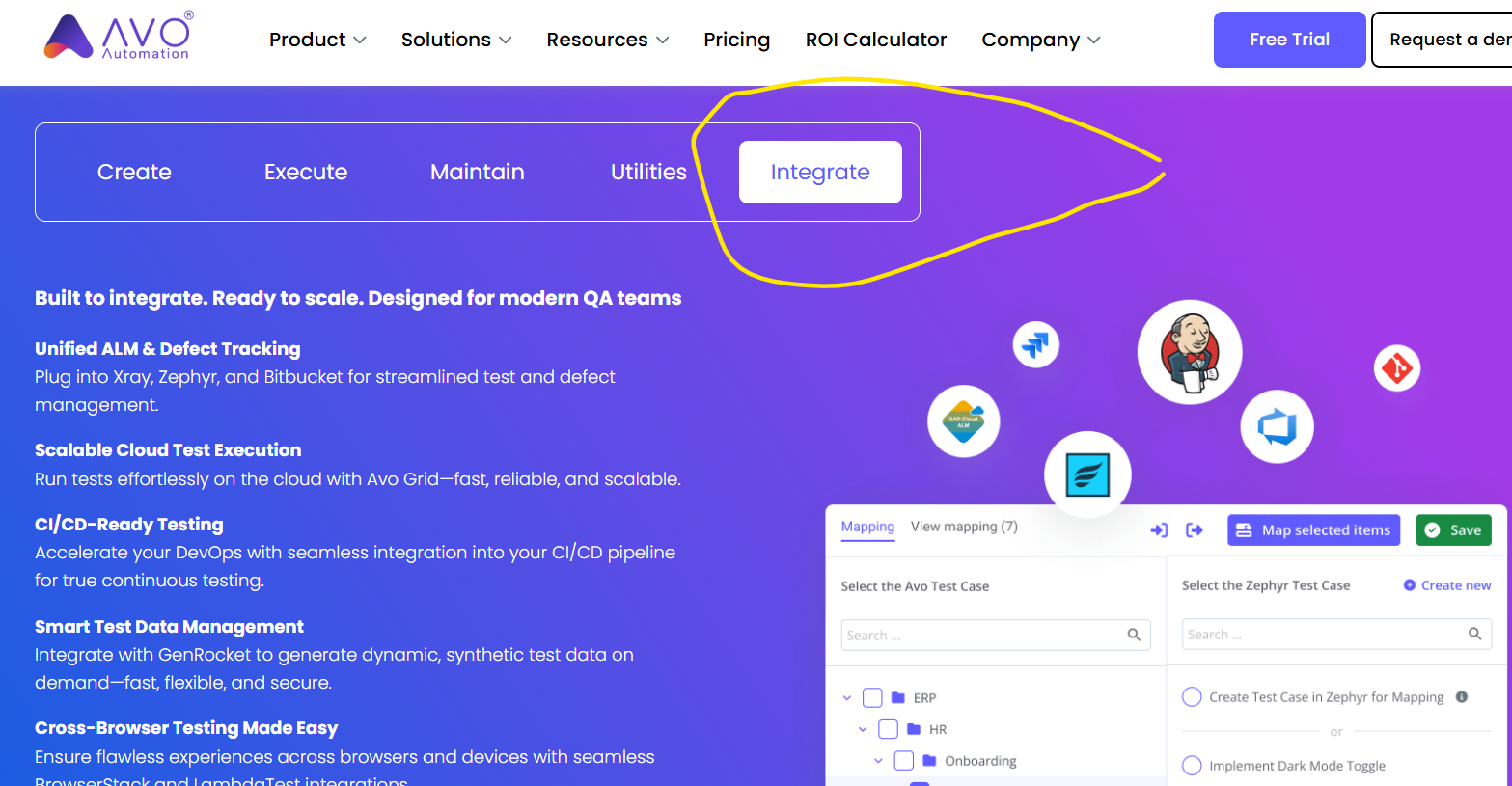This screenshot has width=1512, height=786.
Task: Tick the HR folder checkbox
Action: [x=888, y=729]
